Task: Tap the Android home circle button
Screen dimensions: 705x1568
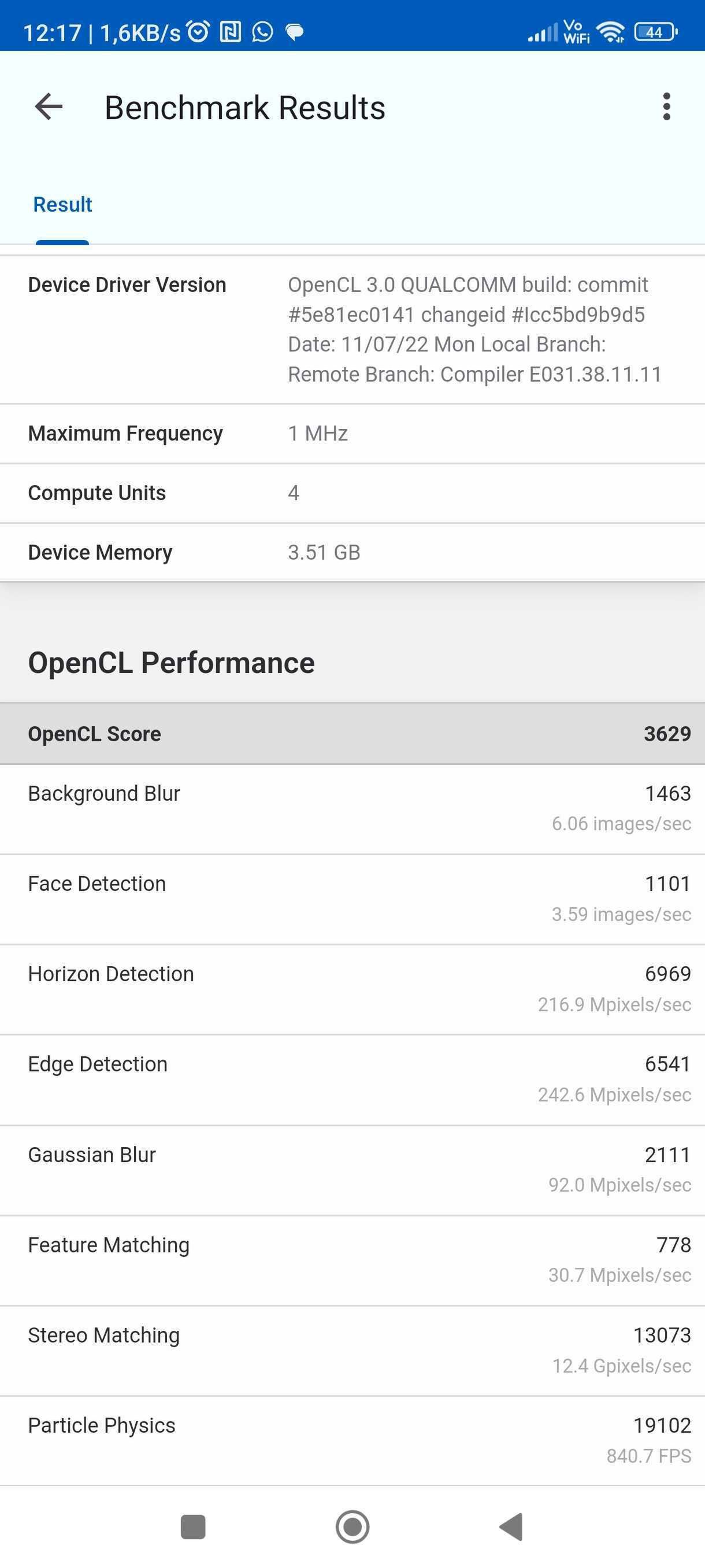Action: tap(353, 1526)
